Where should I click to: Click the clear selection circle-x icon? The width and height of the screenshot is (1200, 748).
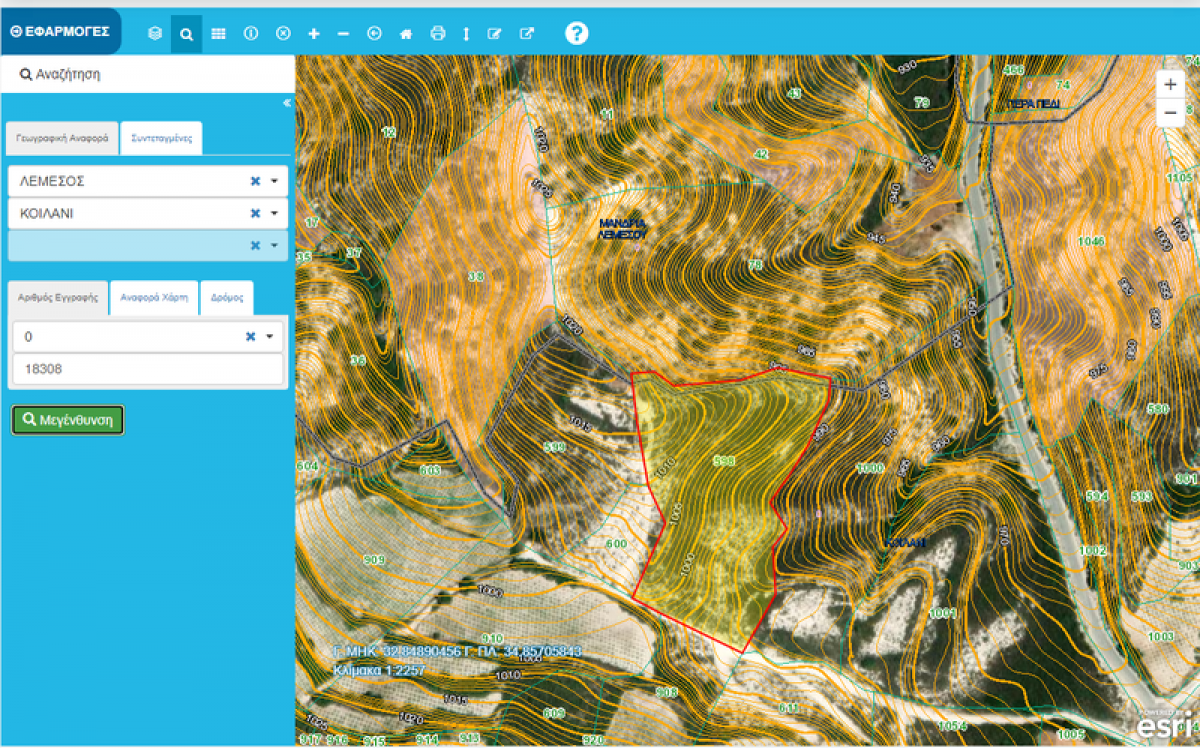[x=283, y=34]
